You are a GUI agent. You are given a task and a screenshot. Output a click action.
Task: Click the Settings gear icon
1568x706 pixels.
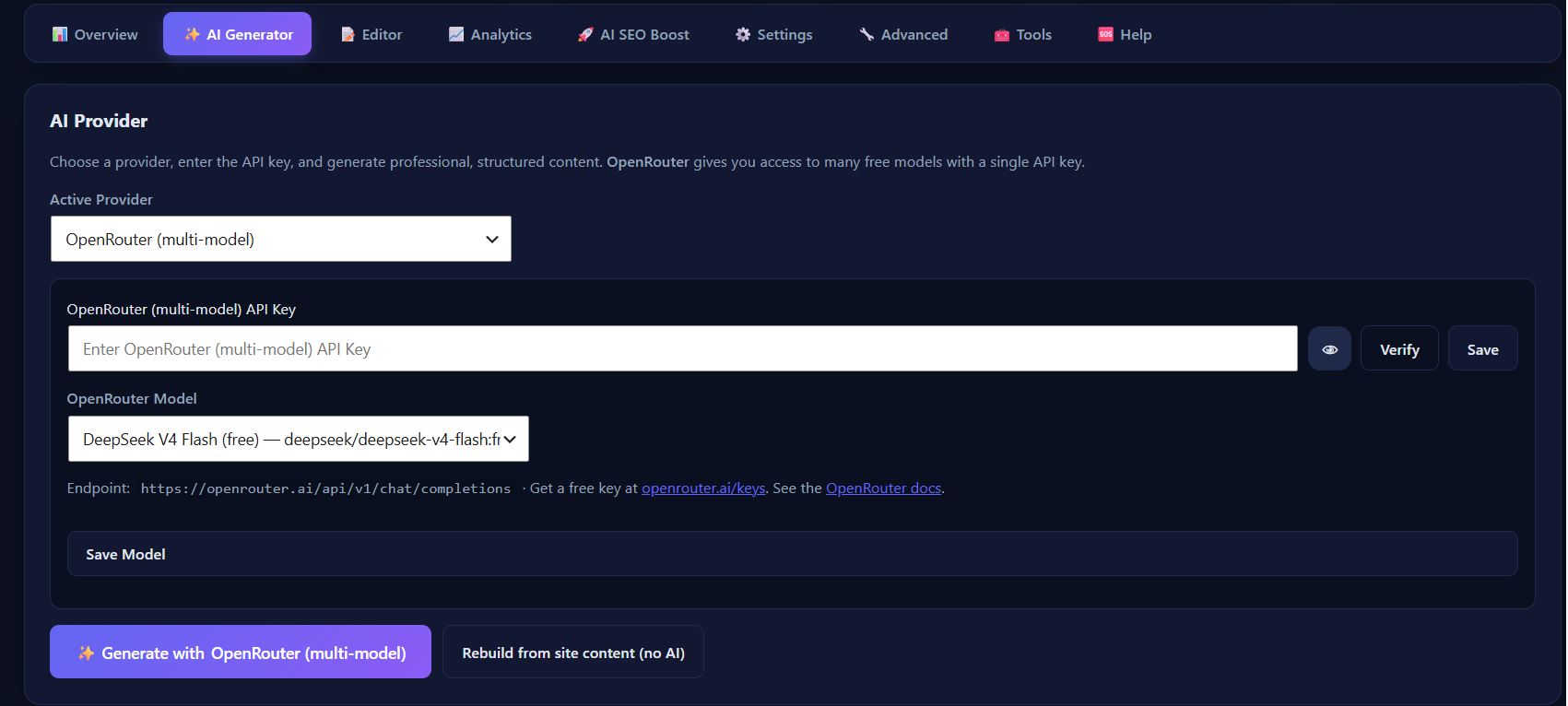click(x=743, y=34)
